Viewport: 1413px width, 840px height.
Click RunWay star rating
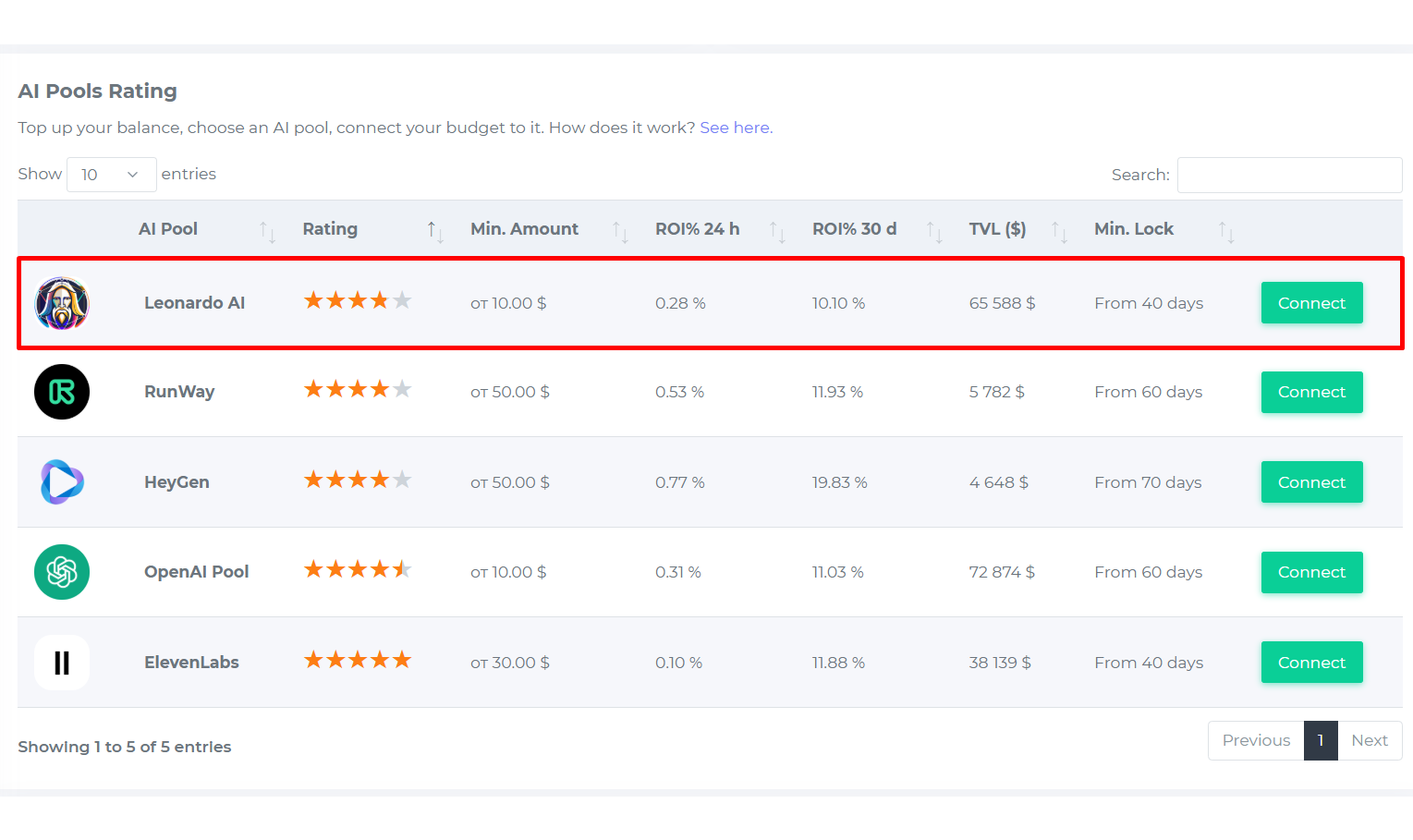point(358,389)
